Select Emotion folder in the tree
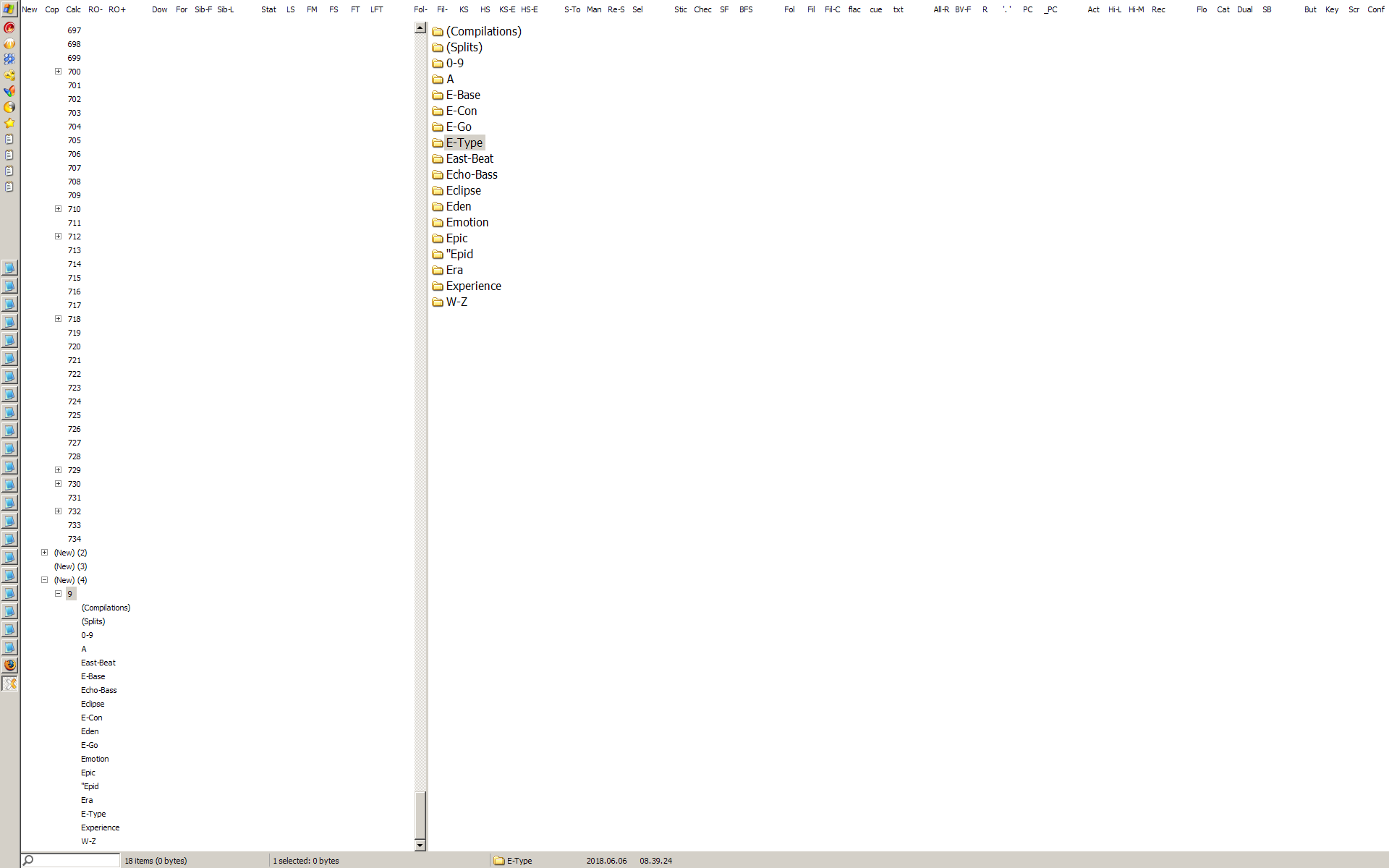Viewport: 1389px width, 868px height. (x=95, y=759)
